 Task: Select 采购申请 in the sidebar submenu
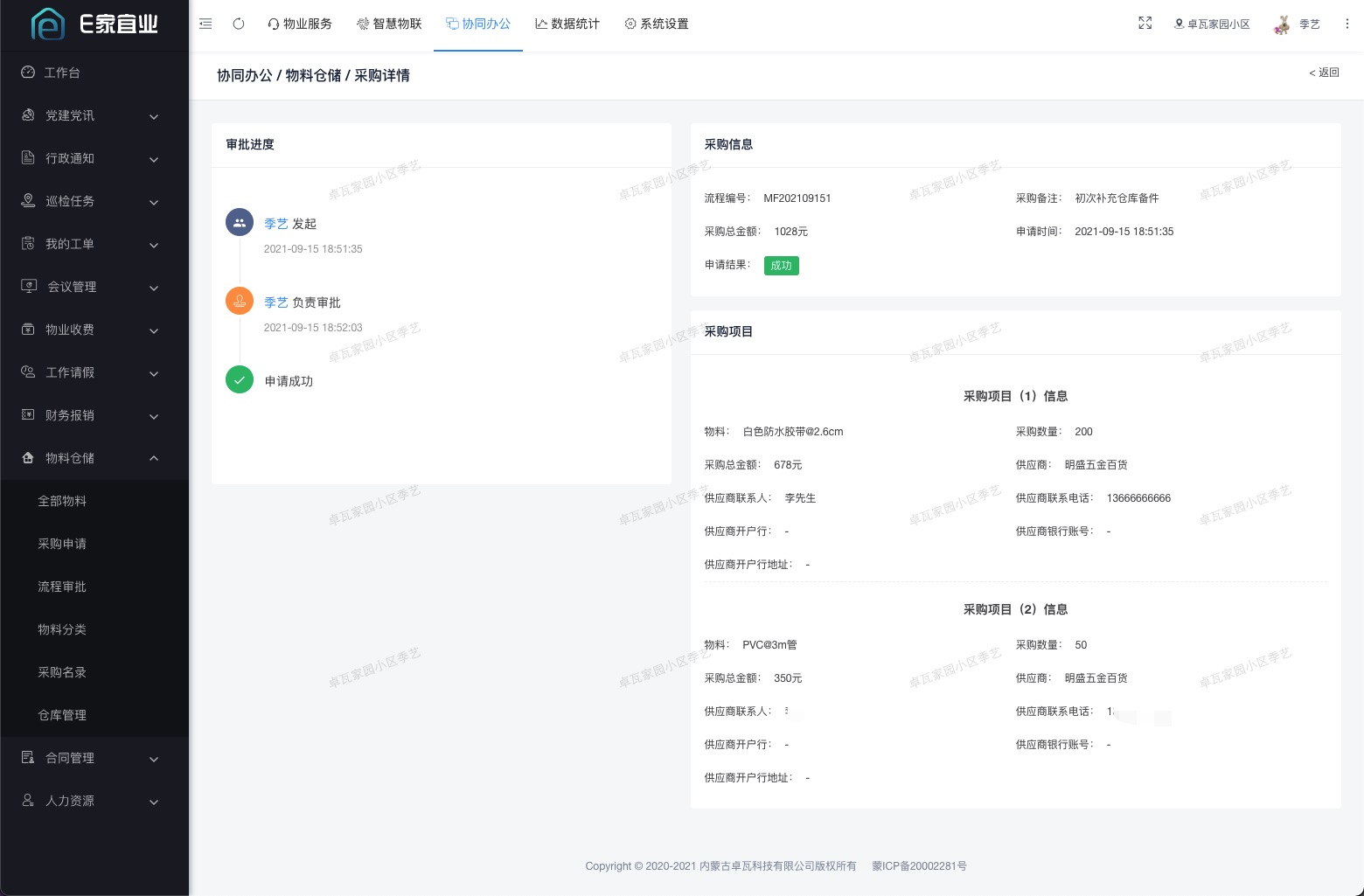tap(62, 544)
